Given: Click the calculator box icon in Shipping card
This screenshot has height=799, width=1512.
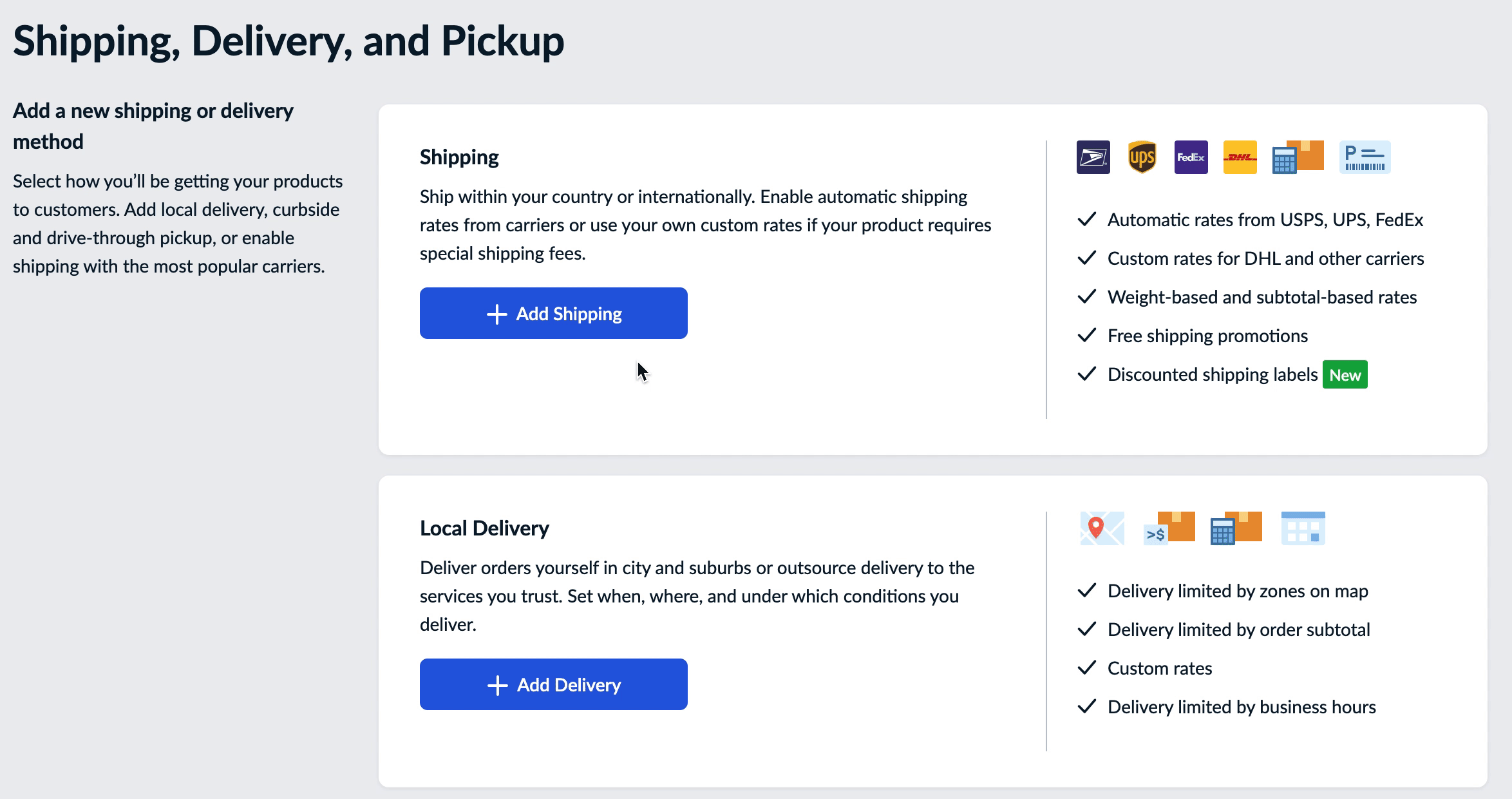Looking at the screenshot, I should [1298, 157].
